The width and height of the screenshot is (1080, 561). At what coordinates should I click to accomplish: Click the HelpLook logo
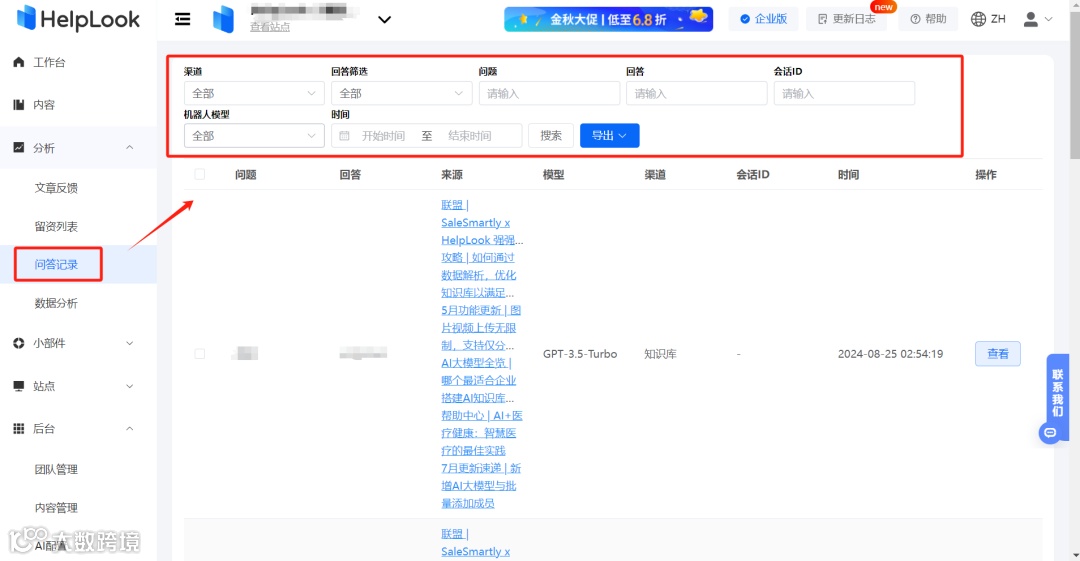click(x=78, y=19)
